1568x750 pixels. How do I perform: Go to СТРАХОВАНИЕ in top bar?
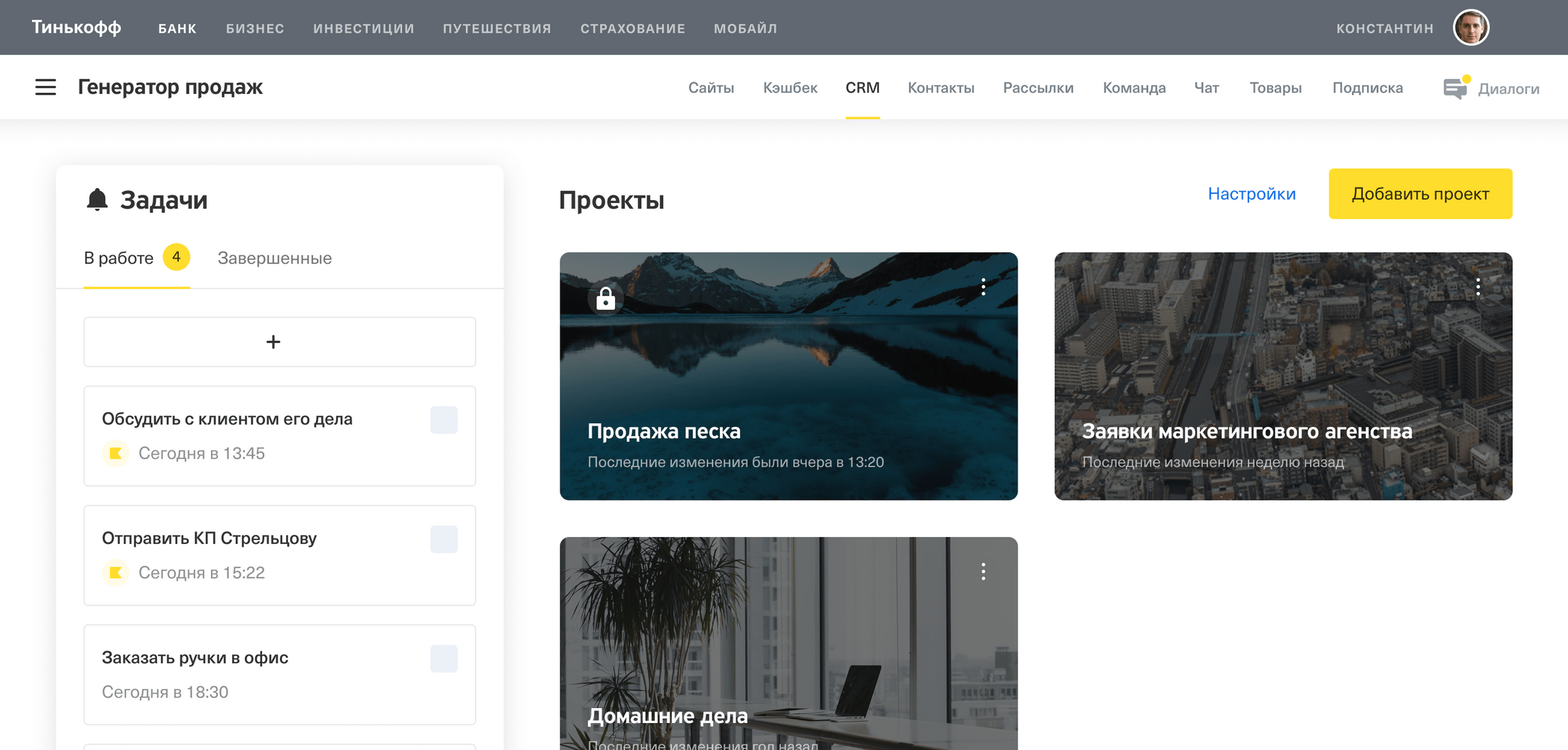633,28
